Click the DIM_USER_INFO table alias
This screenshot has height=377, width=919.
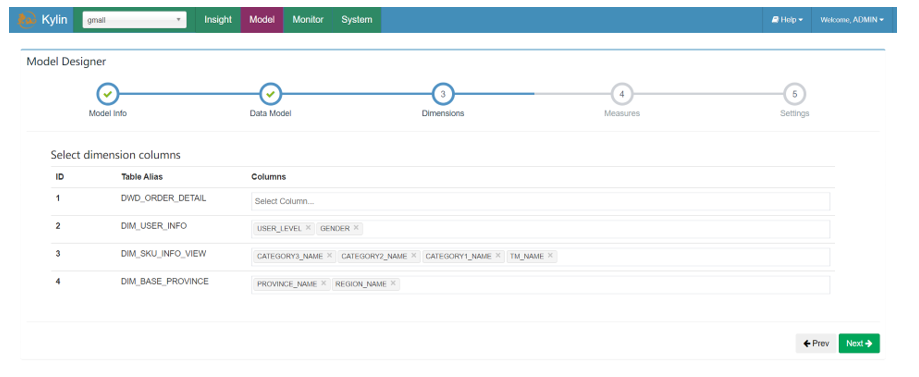point(154,225)
